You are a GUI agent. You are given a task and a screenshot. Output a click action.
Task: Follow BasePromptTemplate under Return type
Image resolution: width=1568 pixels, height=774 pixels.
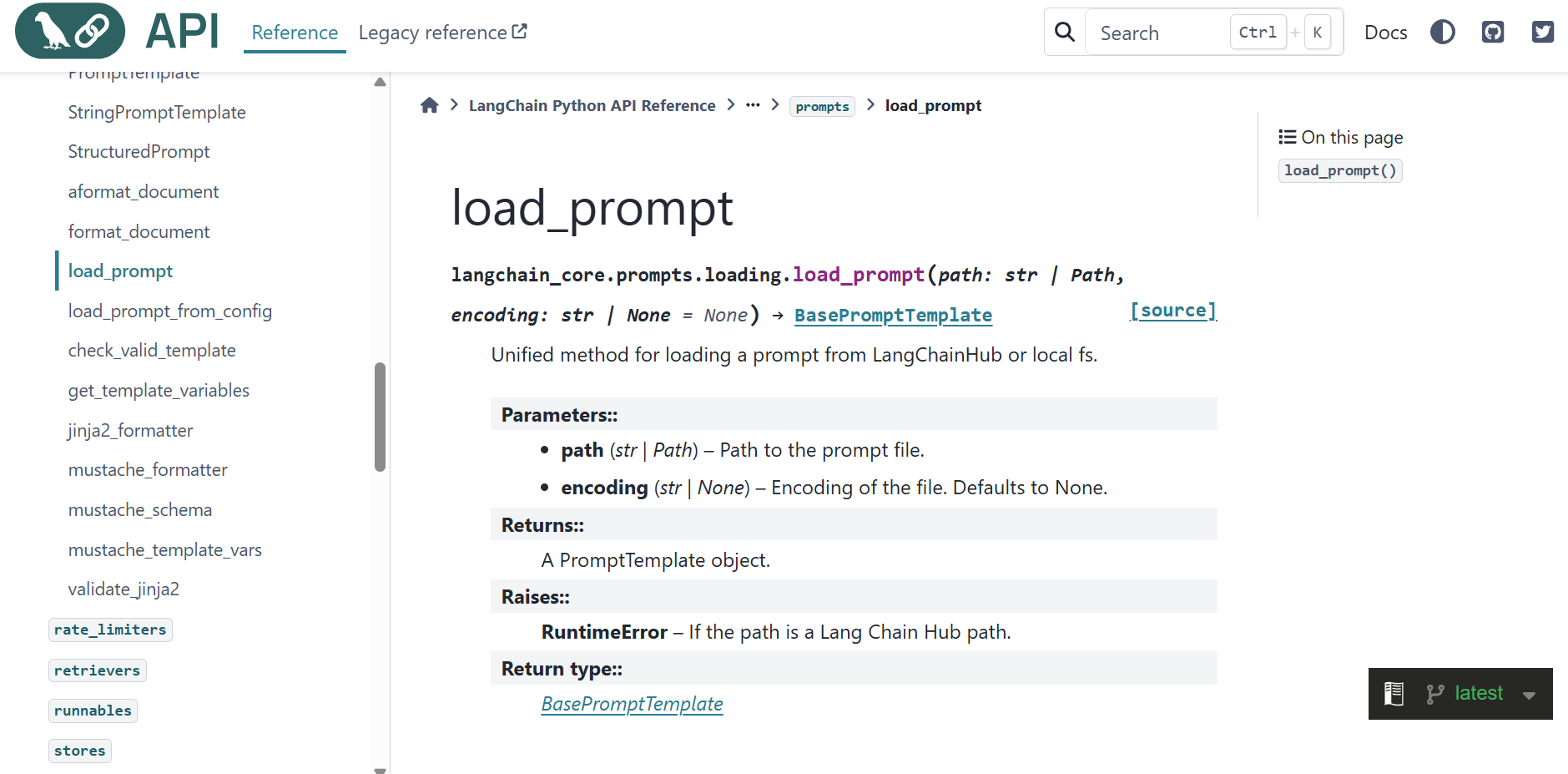click(632, 704)
